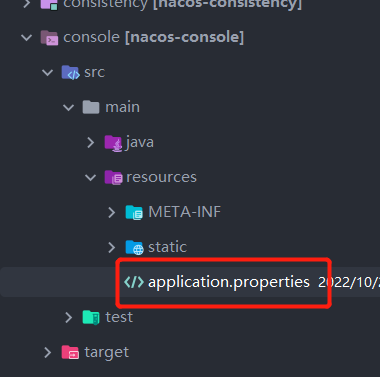Collapse the src folder chevron

pyautogui.click(x=48, y=72)
